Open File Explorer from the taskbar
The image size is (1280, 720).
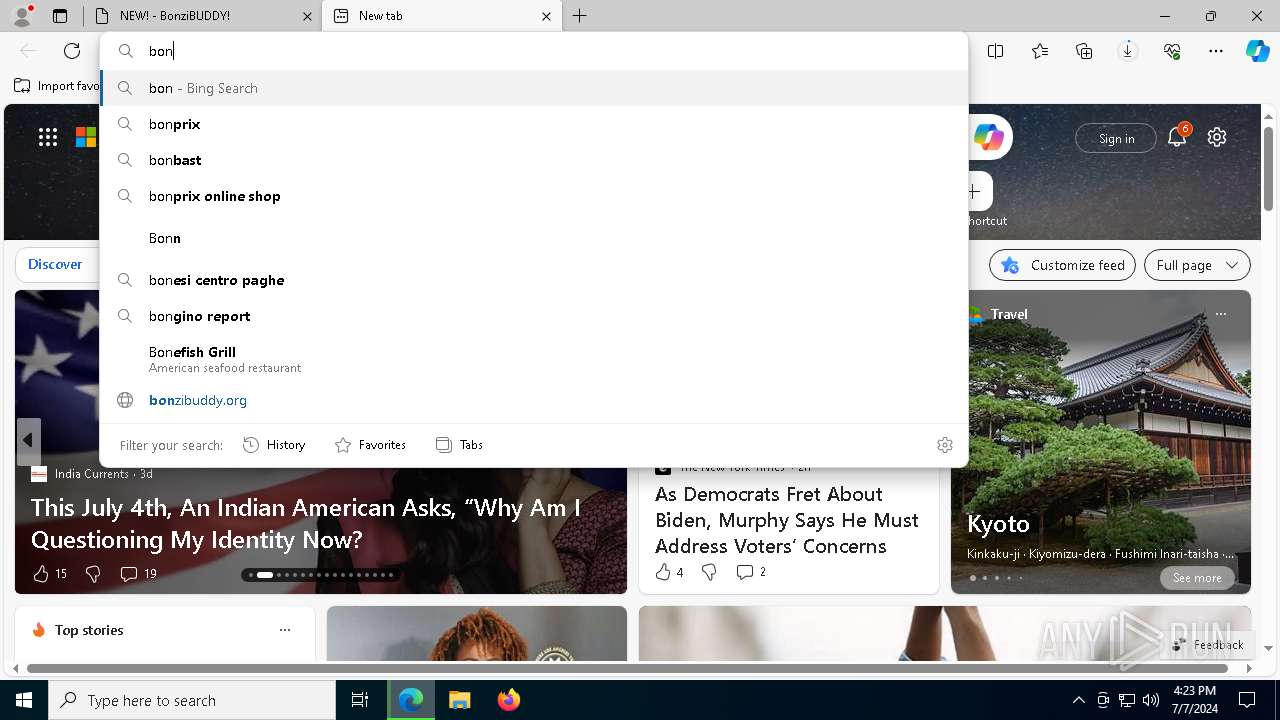click(x=459, y=700)
